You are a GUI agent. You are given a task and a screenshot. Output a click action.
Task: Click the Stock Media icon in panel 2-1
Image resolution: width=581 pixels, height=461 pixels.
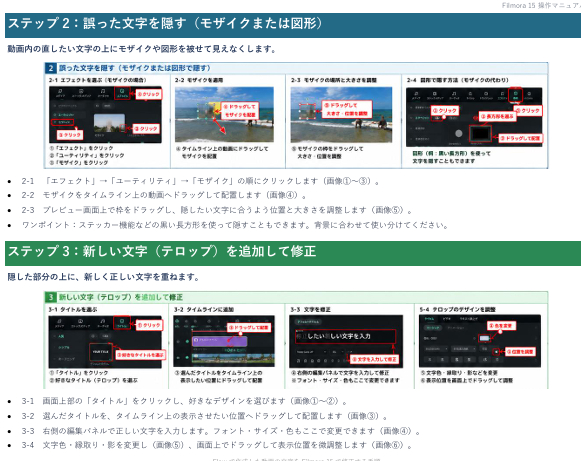[x=81, y=91]
